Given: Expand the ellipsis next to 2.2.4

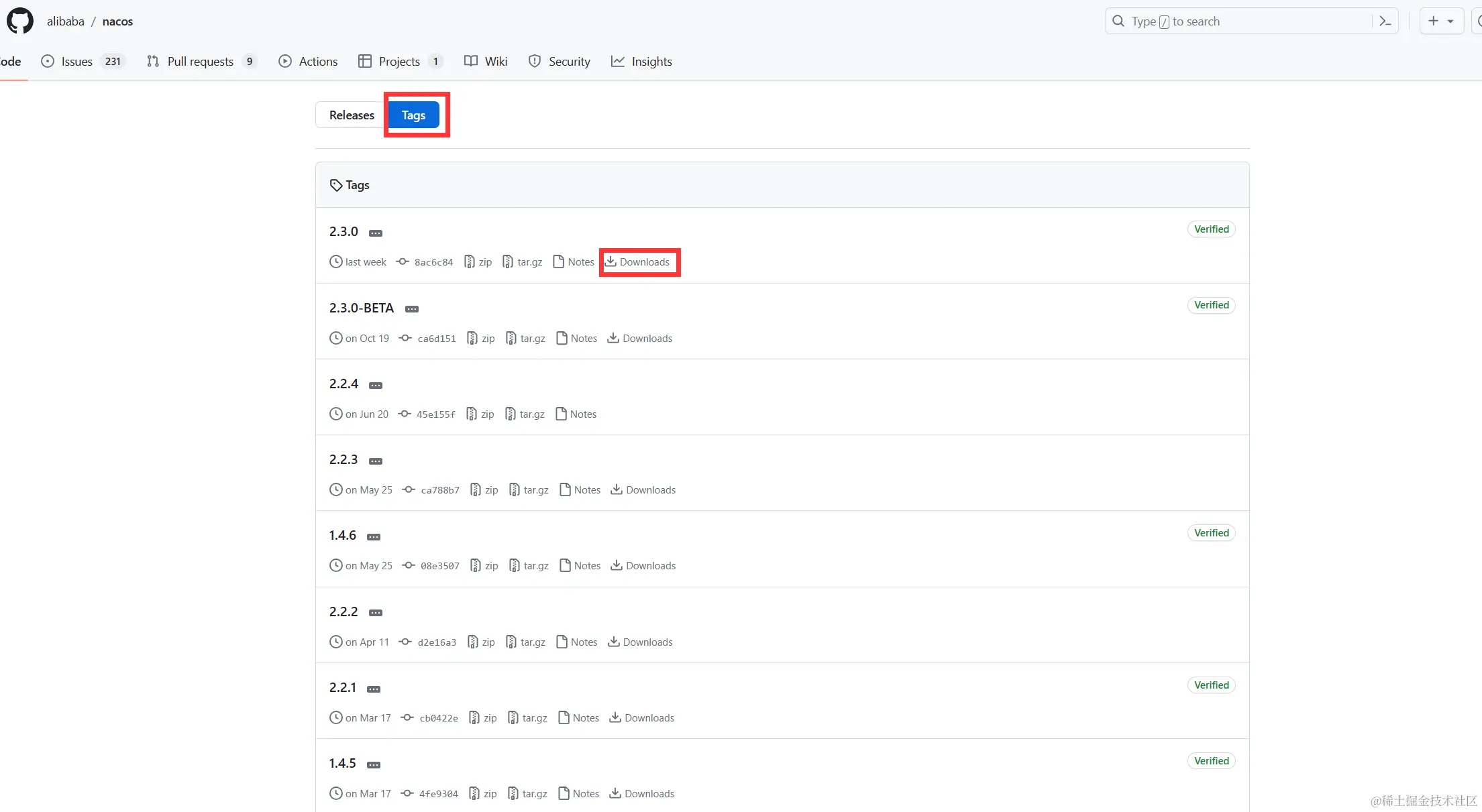Looking at the screenshot, I should (376, 386).
